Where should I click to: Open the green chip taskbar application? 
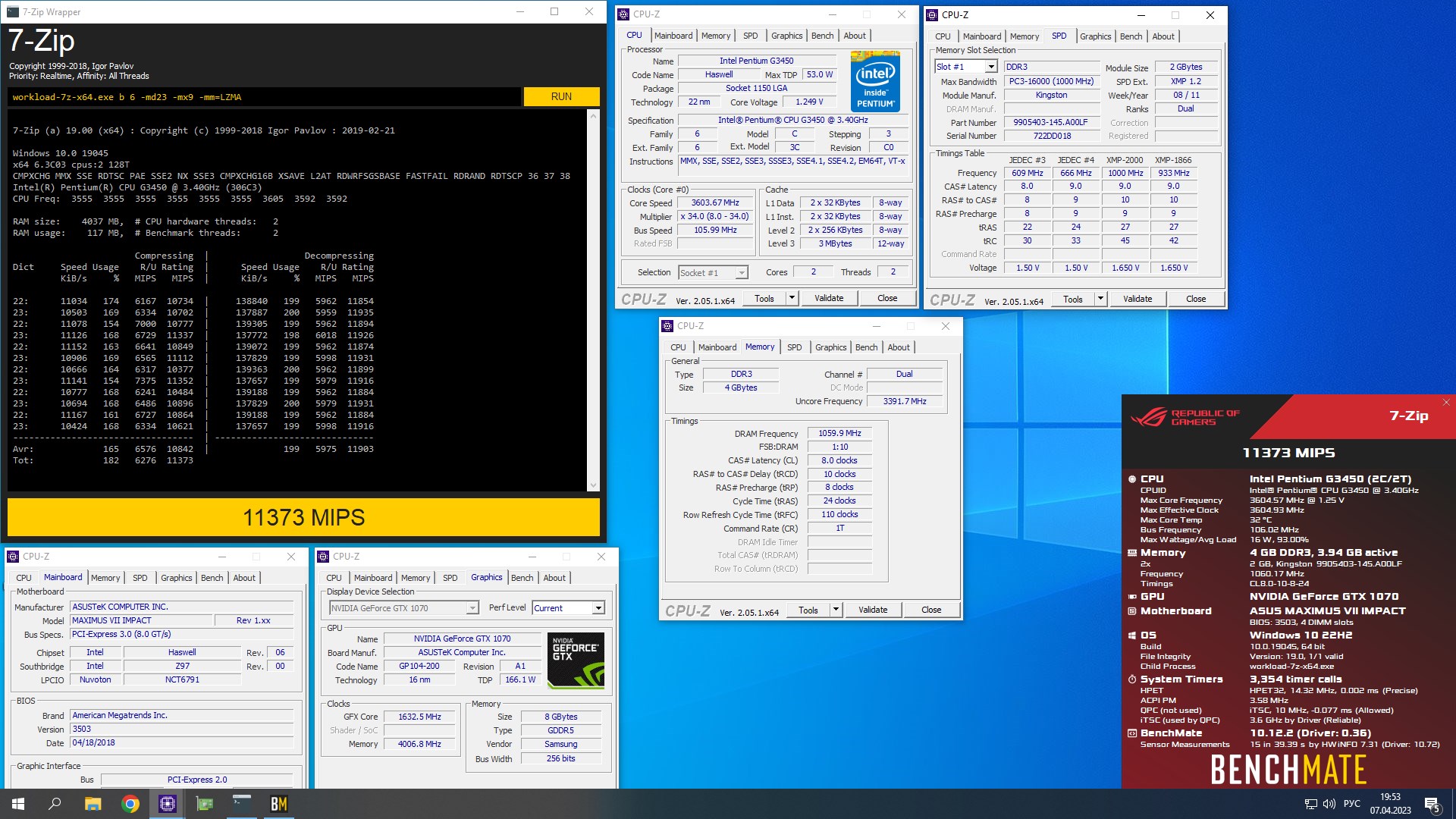pos(205,804)
